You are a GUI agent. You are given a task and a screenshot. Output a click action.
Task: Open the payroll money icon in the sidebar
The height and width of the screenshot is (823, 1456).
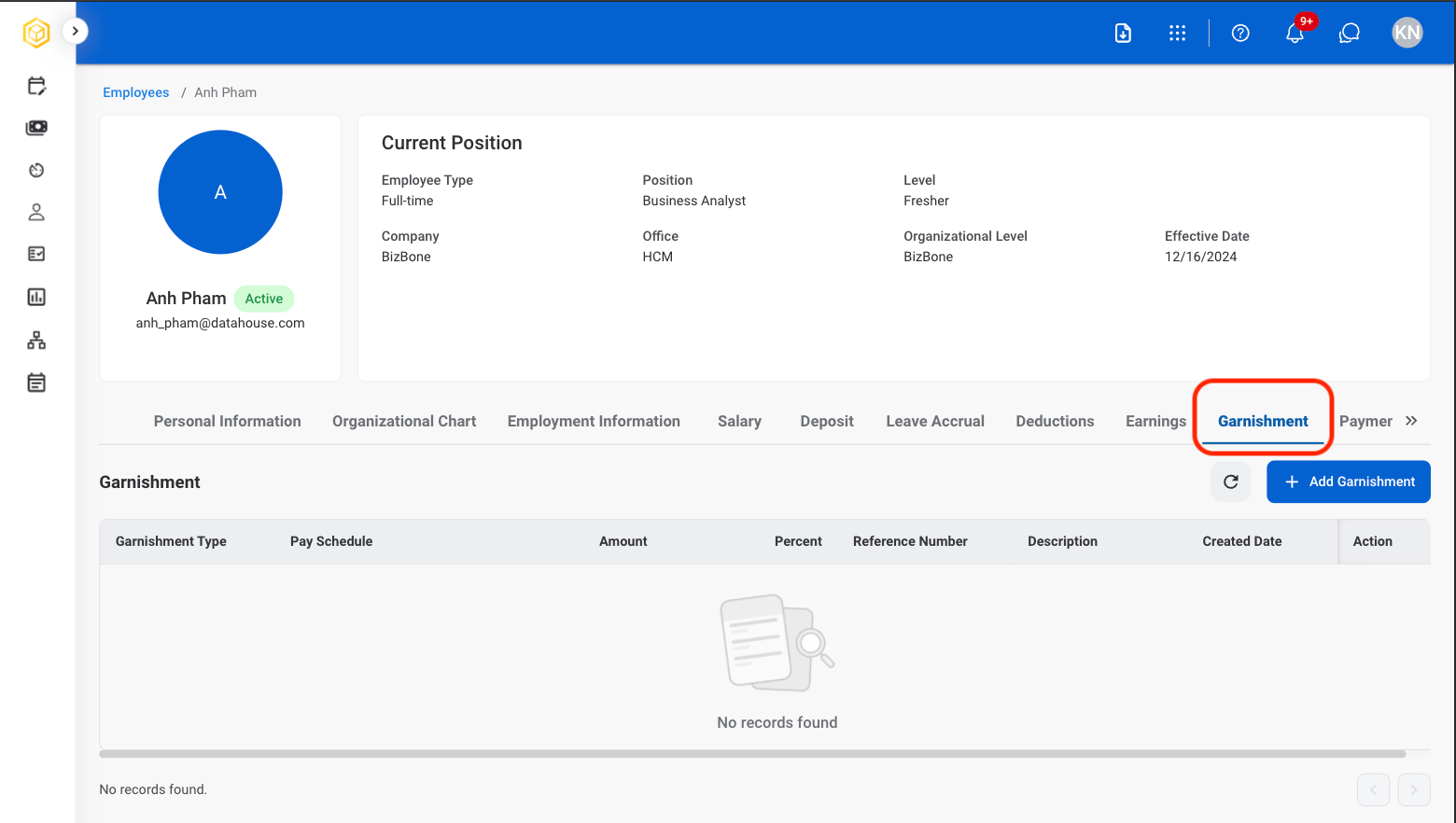36,128
